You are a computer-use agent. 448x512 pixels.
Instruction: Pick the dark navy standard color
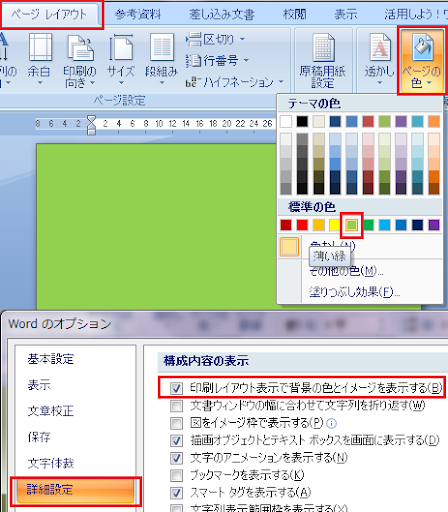point(417,225)
